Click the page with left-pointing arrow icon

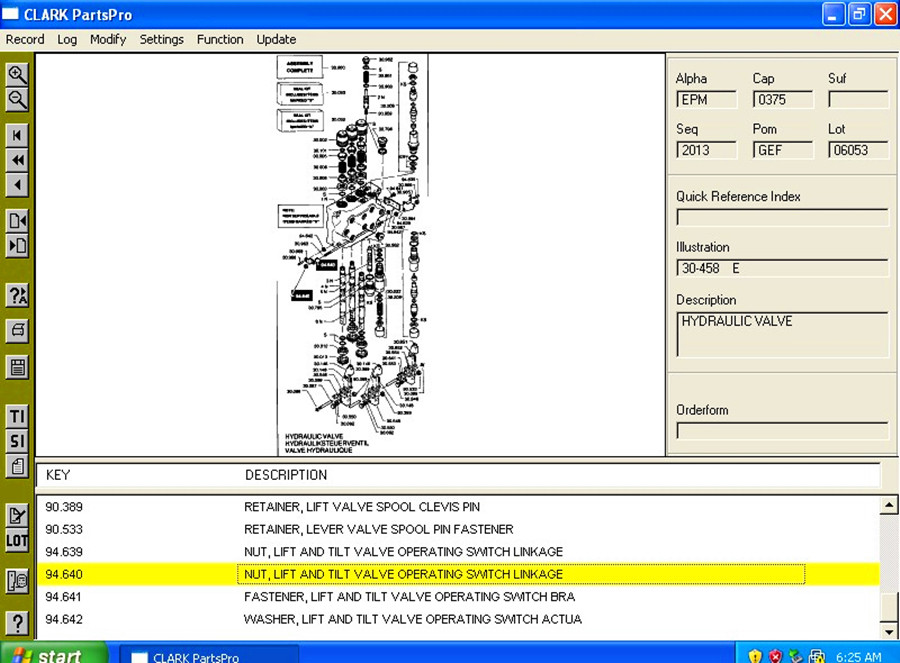pyautogui.click(x=17, y=220)
